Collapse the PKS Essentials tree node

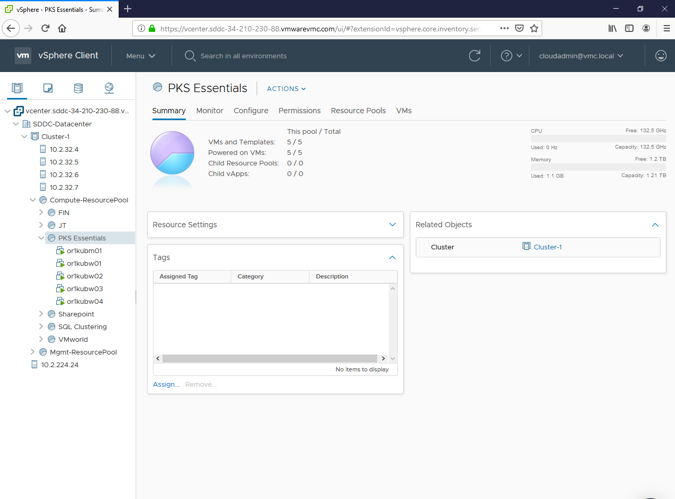pos(41,238)
